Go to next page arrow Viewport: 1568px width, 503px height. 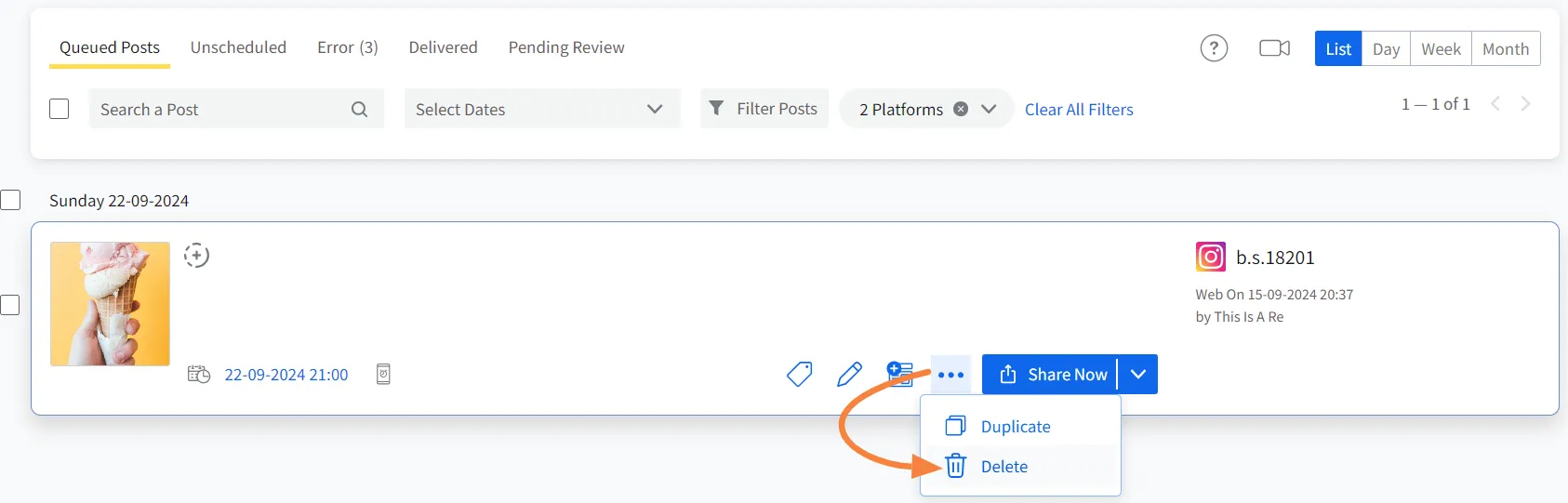coord(1525,104)
